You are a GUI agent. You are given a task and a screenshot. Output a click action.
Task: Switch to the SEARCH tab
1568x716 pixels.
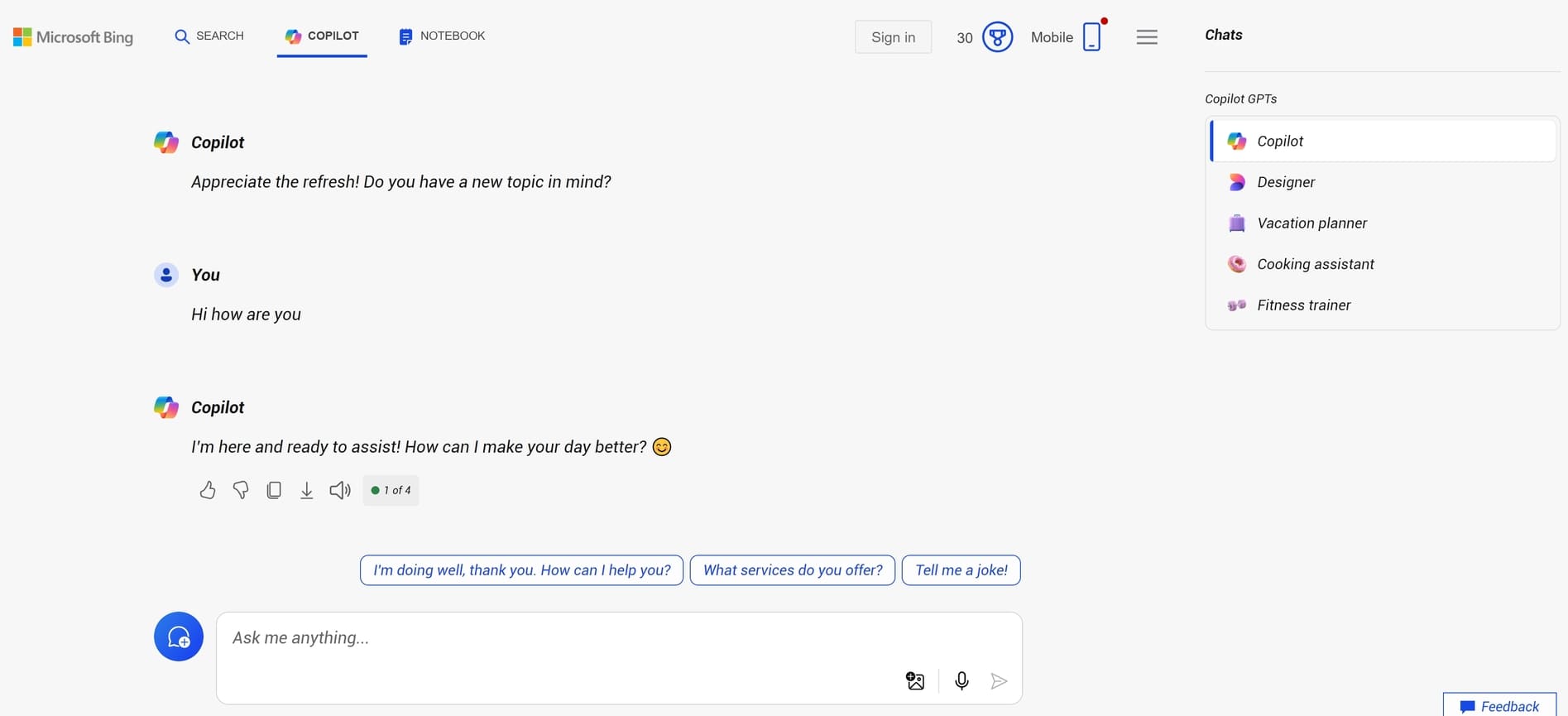[208, 36]
